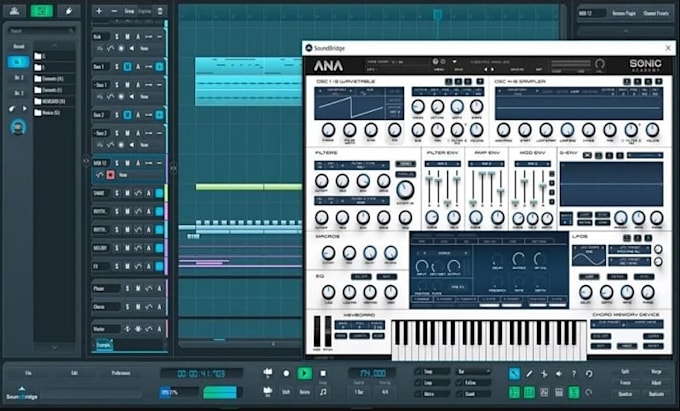Toggle the Metro metronome checkbox
Screen dimensions: 680x411
tap(418, 394)
